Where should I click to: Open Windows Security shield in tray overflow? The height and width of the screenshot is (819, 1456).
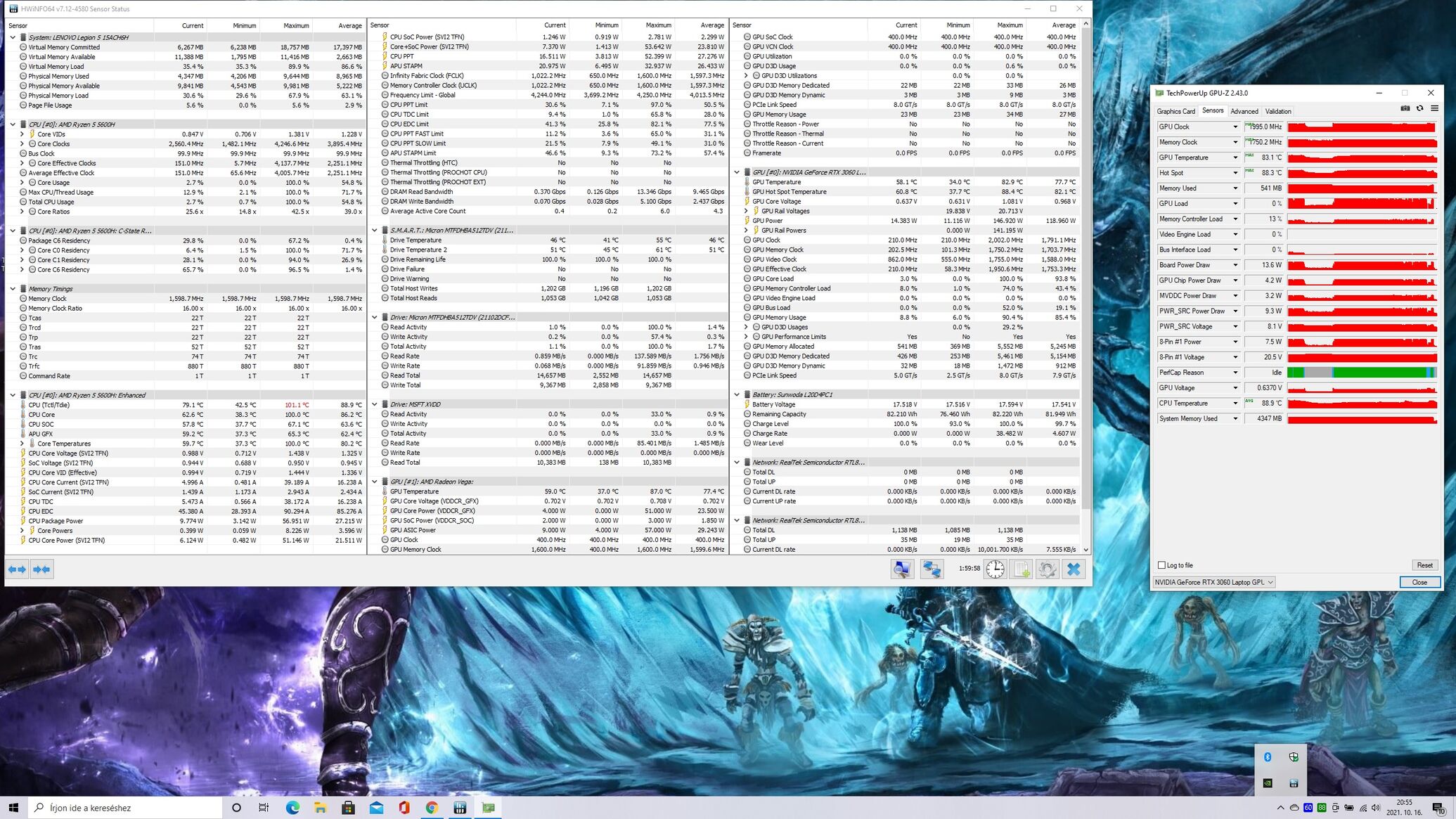(x=1294, y=757)
